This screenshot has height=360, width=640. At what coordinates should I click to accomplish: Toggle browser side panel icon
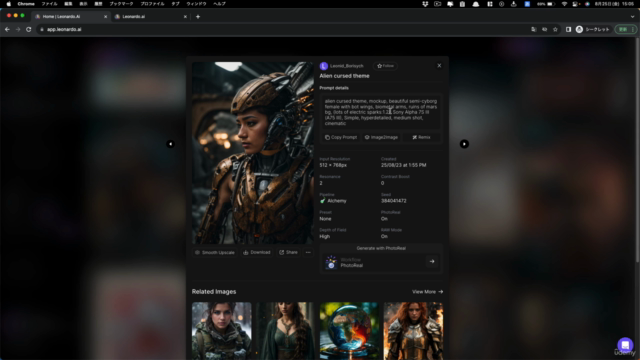tap(568, 29)
